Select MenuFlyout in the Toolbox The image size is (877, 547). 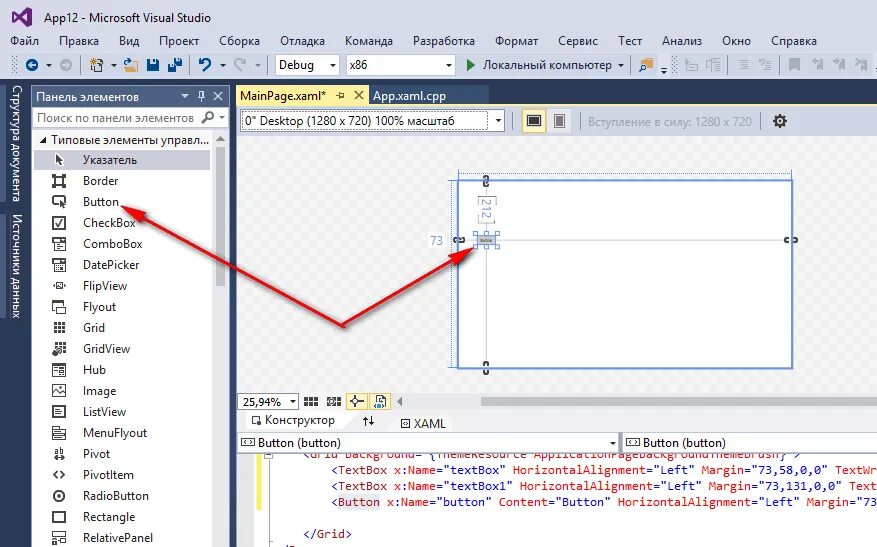click(122, 433)
